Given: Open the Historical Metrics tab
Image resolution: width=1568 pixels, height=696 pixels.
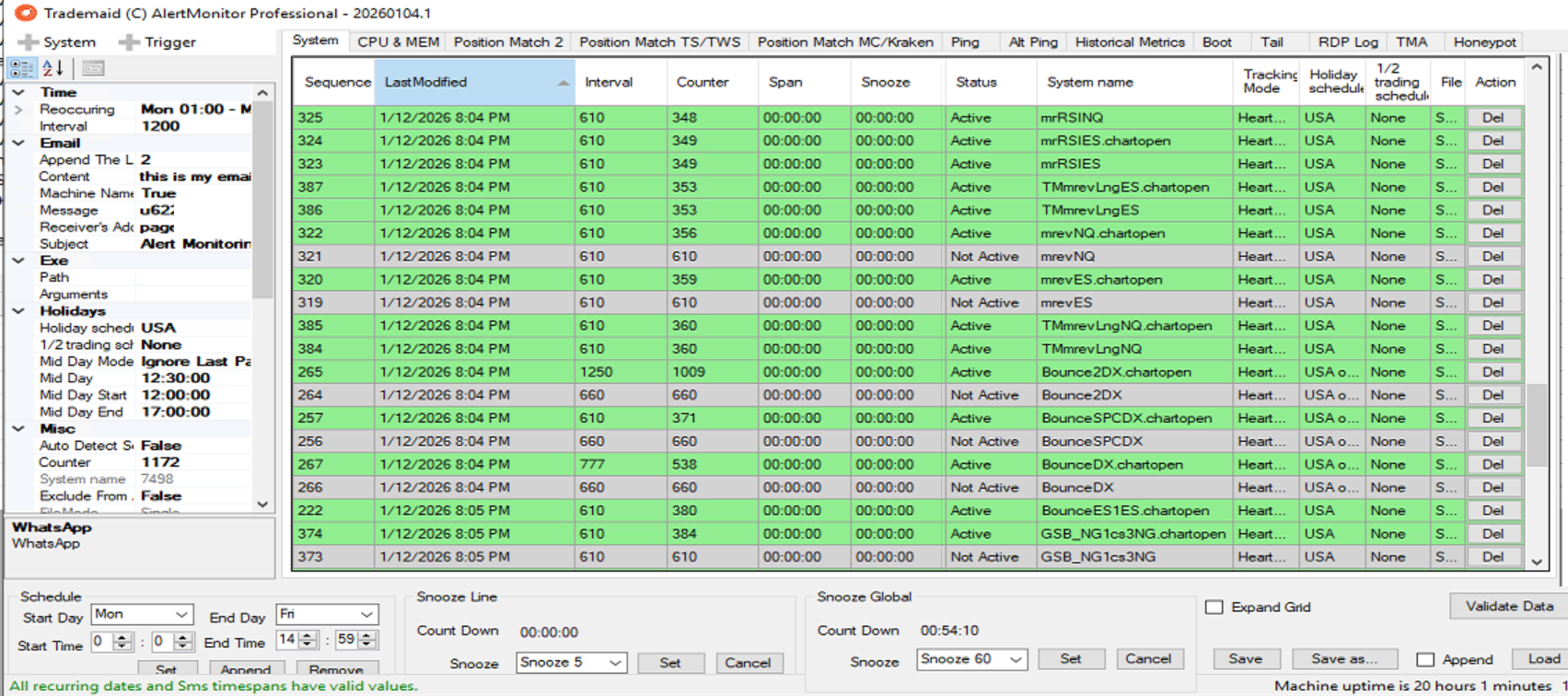Looking at the screenshot, I should tap(1129, 42).
